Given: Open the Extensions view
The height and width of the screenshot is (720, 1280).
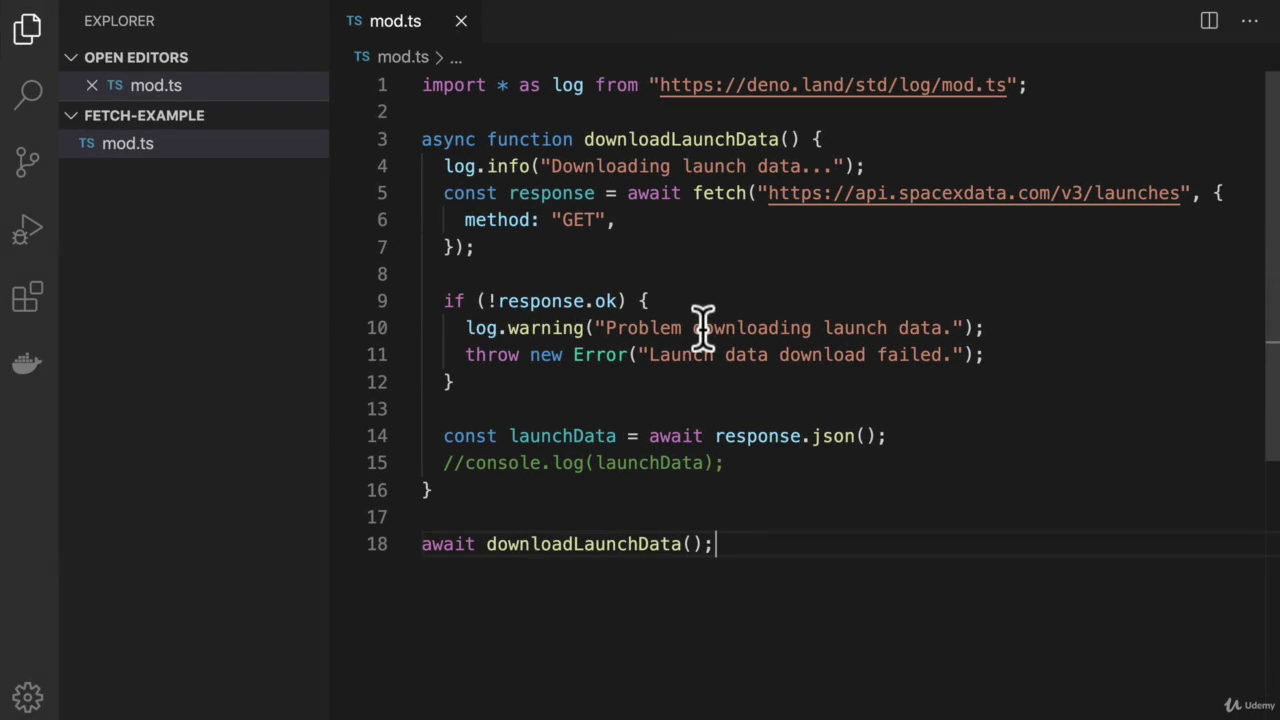Looking at the screenshot, I should (28, 297).
